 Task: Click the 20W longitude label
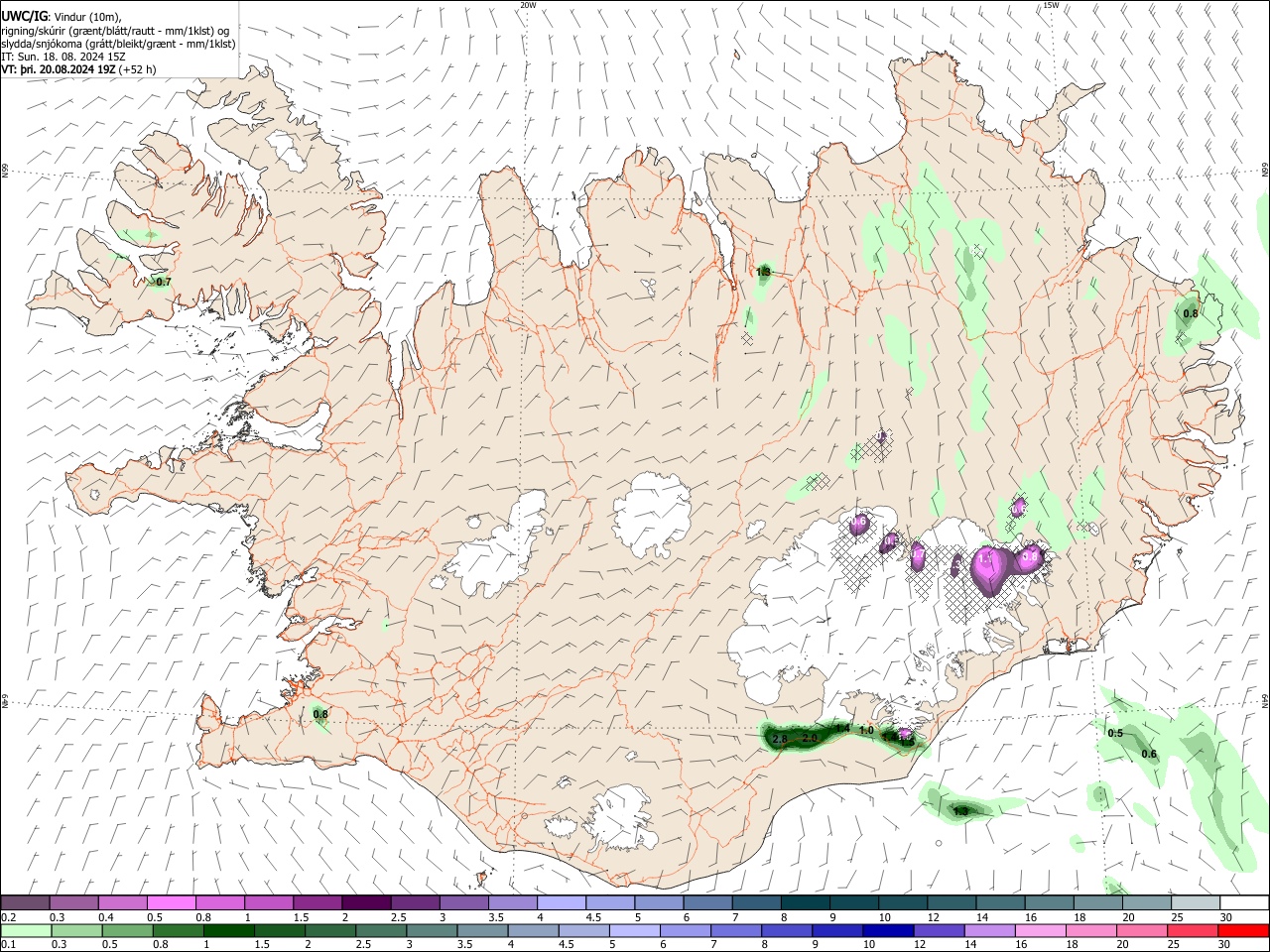(528, 5)
